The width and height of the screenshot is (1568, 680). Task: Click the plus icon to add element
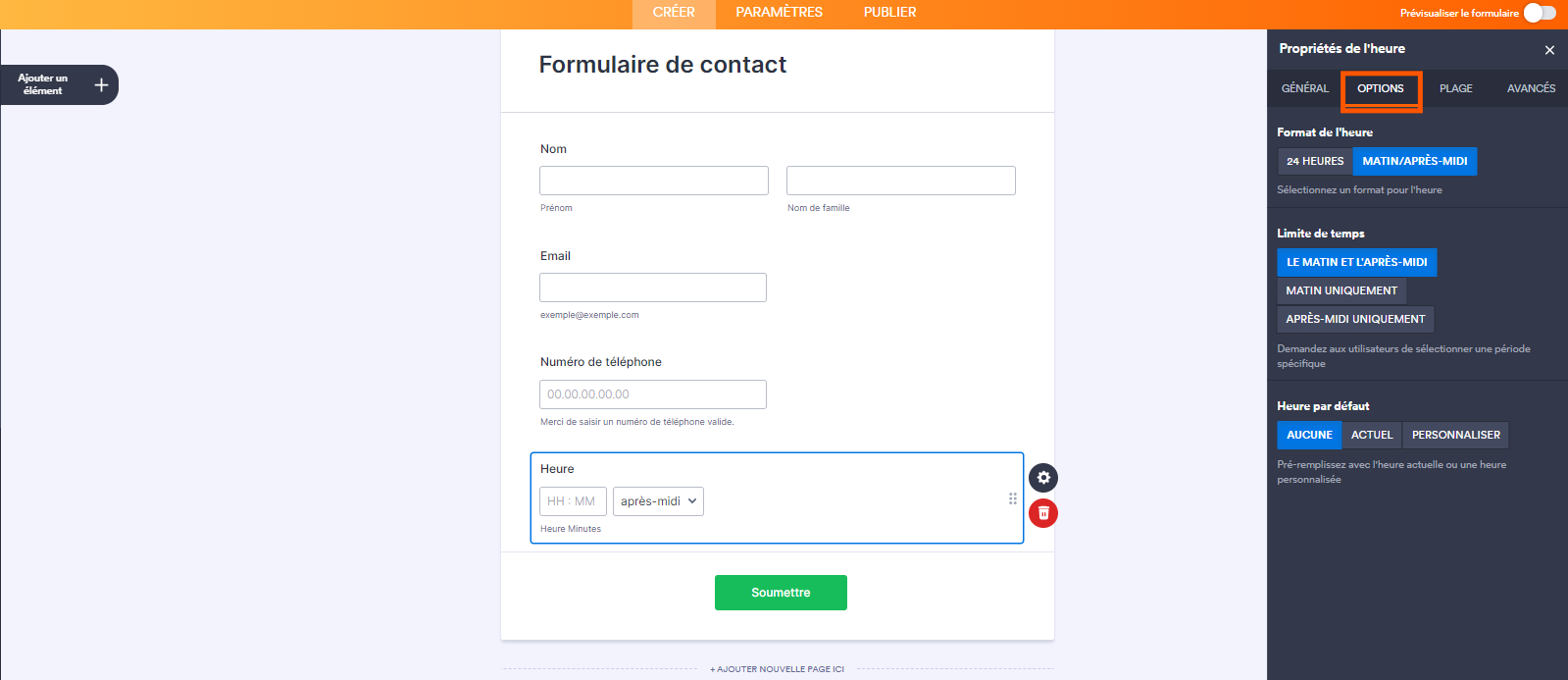coord(101,85)
